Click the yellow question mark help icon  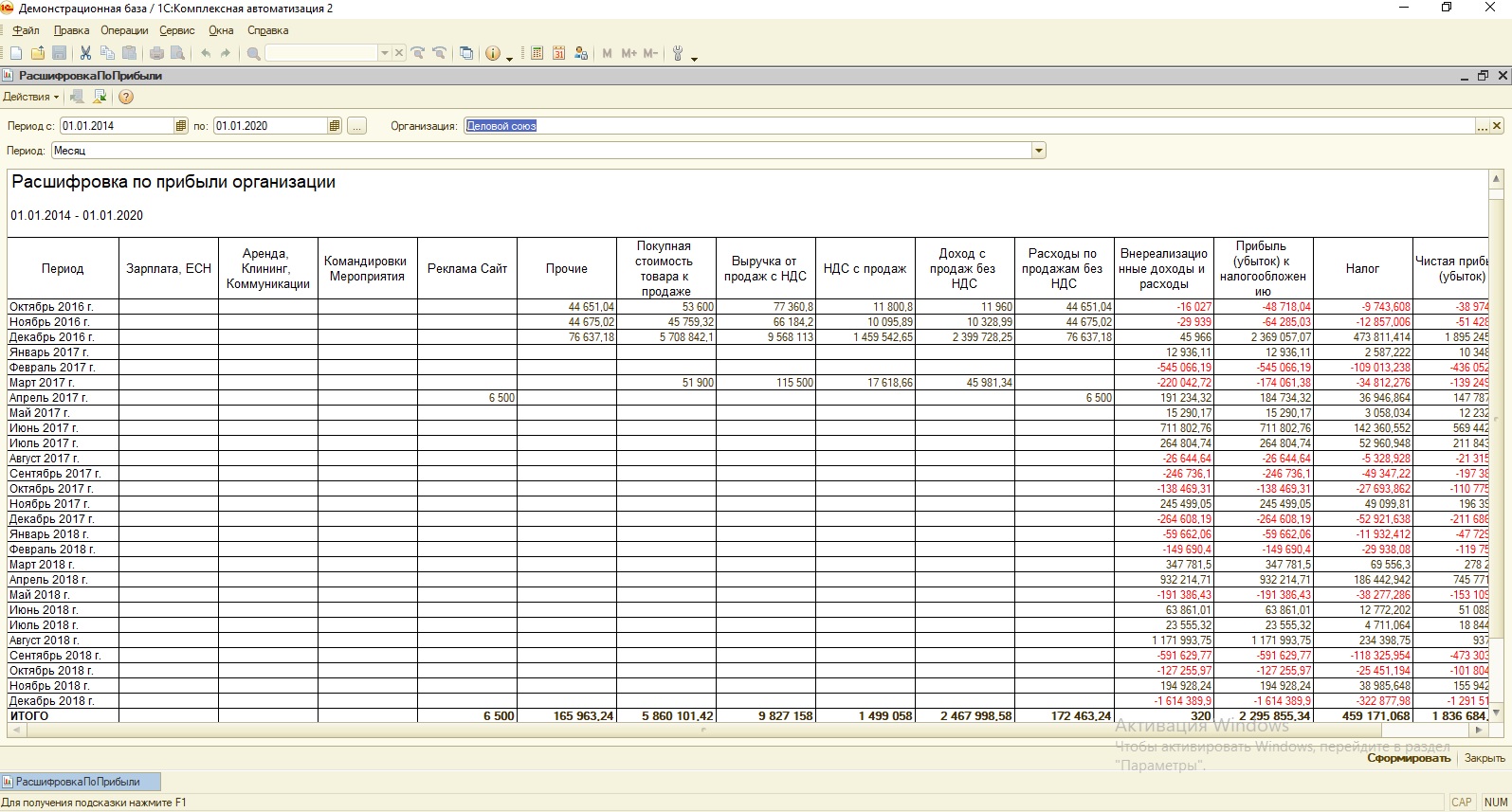(x=125, y=97)
